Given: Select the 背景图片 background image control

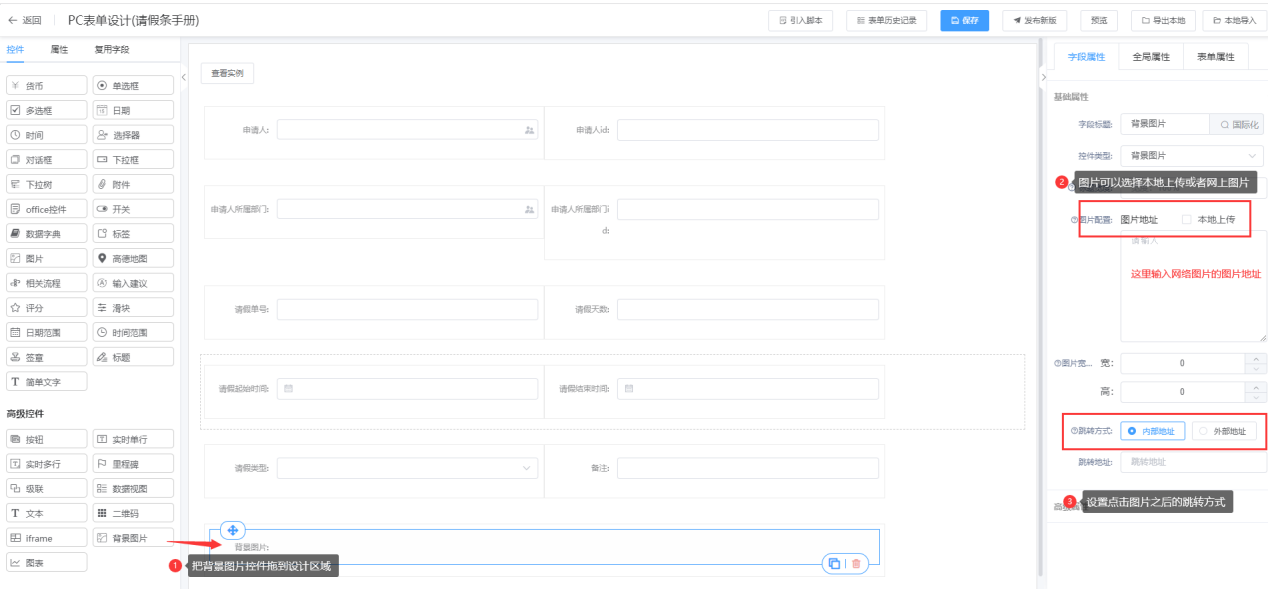Looking at the screenshot, I should click(133, 538).
